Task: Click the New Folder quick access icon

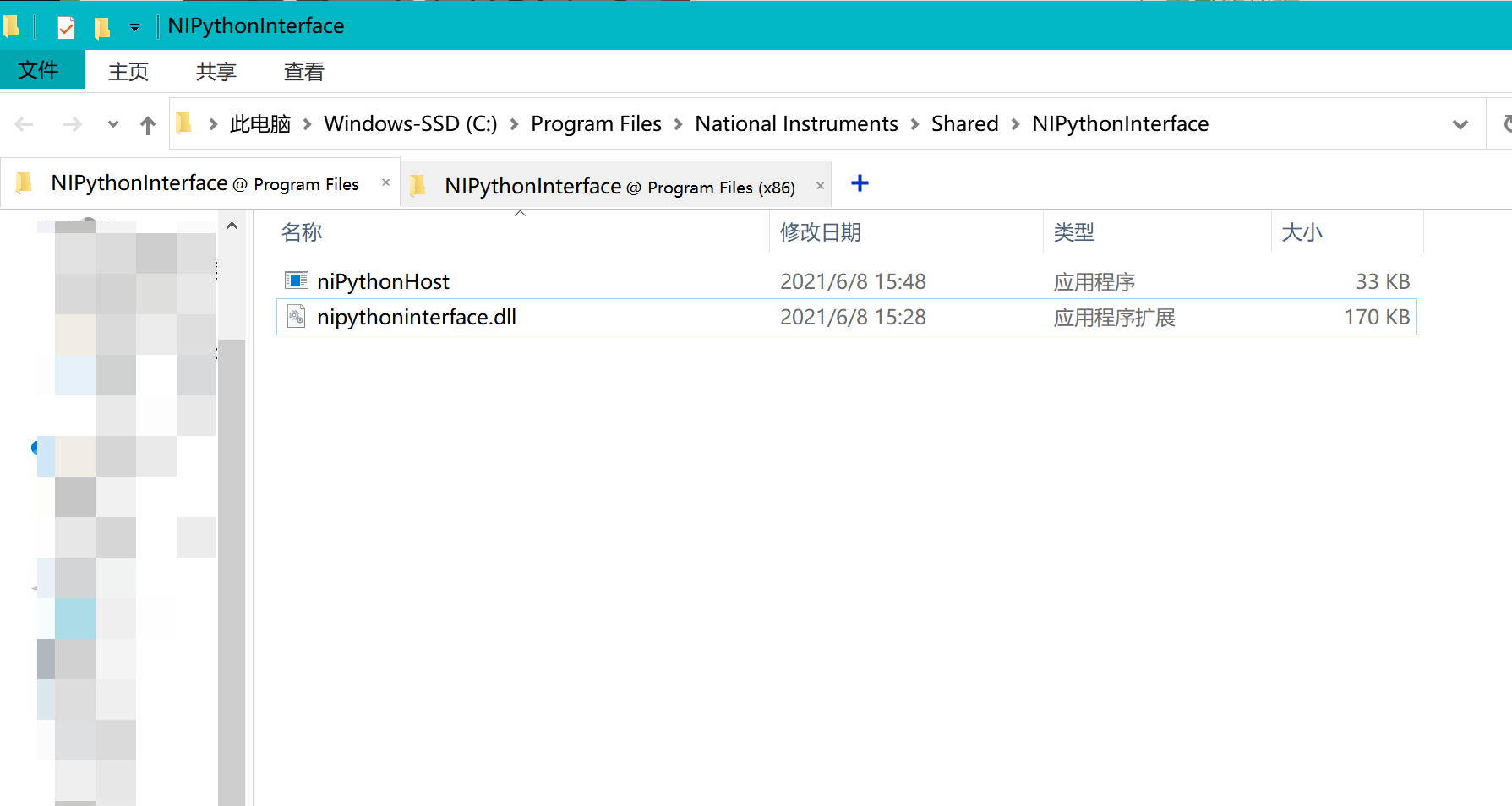Action: tap(101, 27)
